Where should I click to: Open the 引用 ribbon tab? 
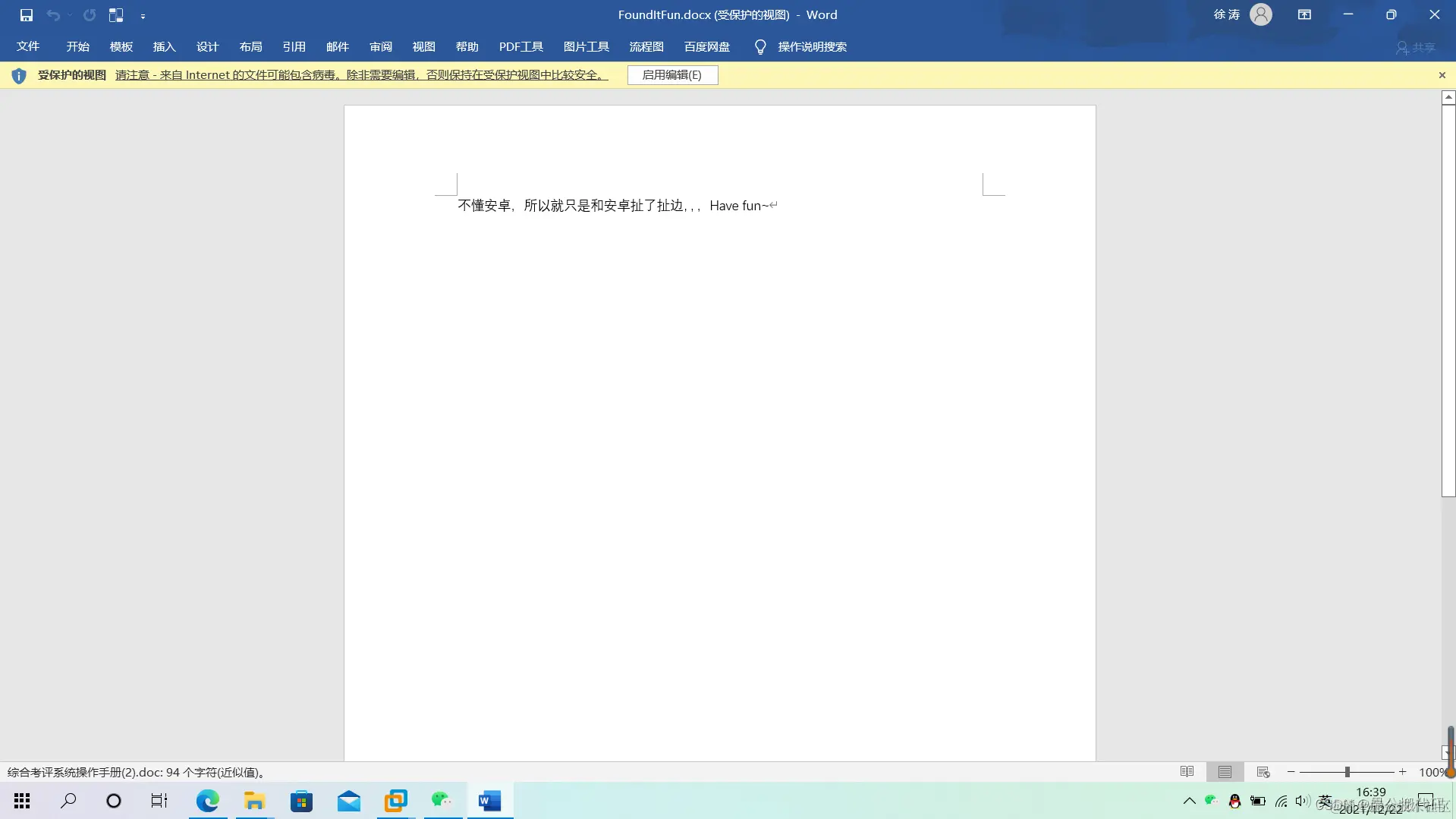[294, 46]
